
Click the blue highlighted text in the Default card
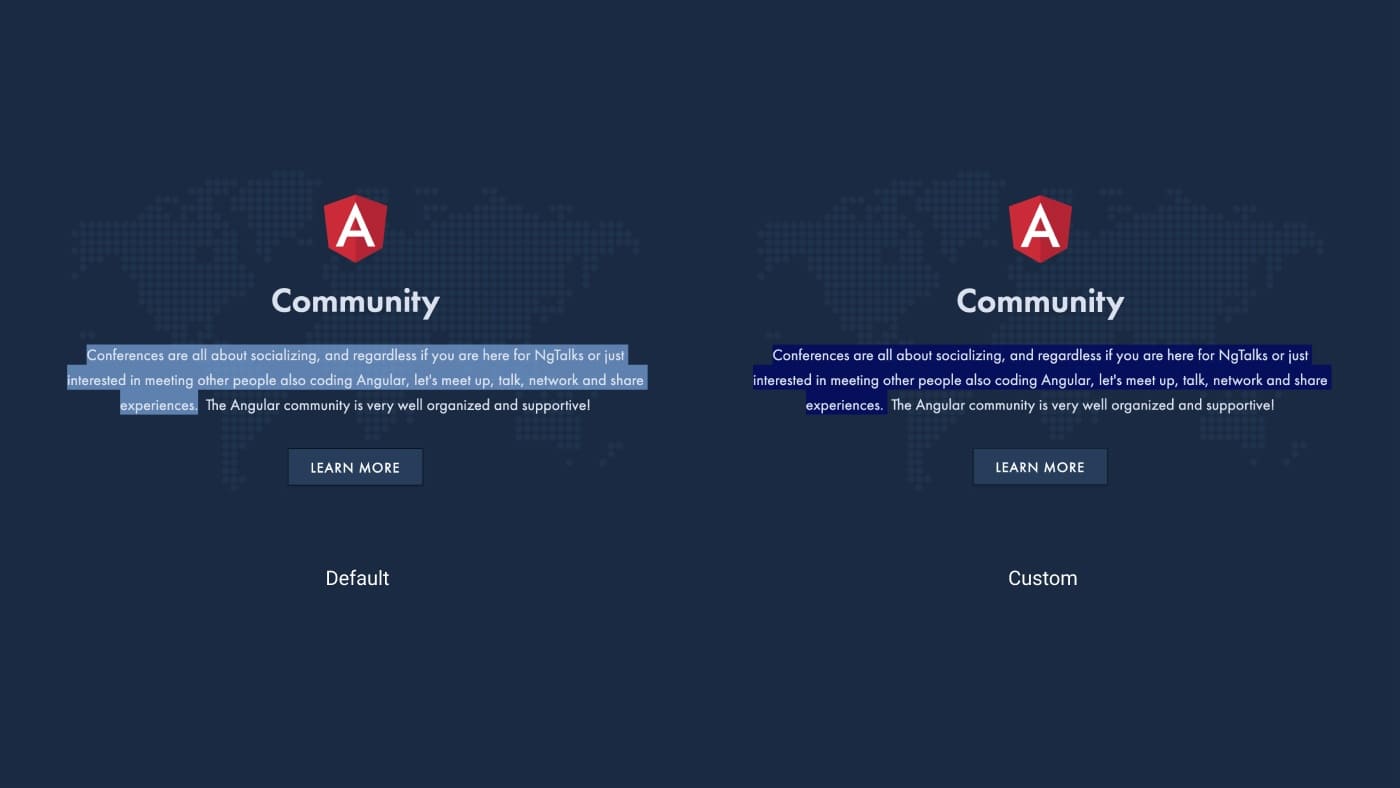[355, 380]
